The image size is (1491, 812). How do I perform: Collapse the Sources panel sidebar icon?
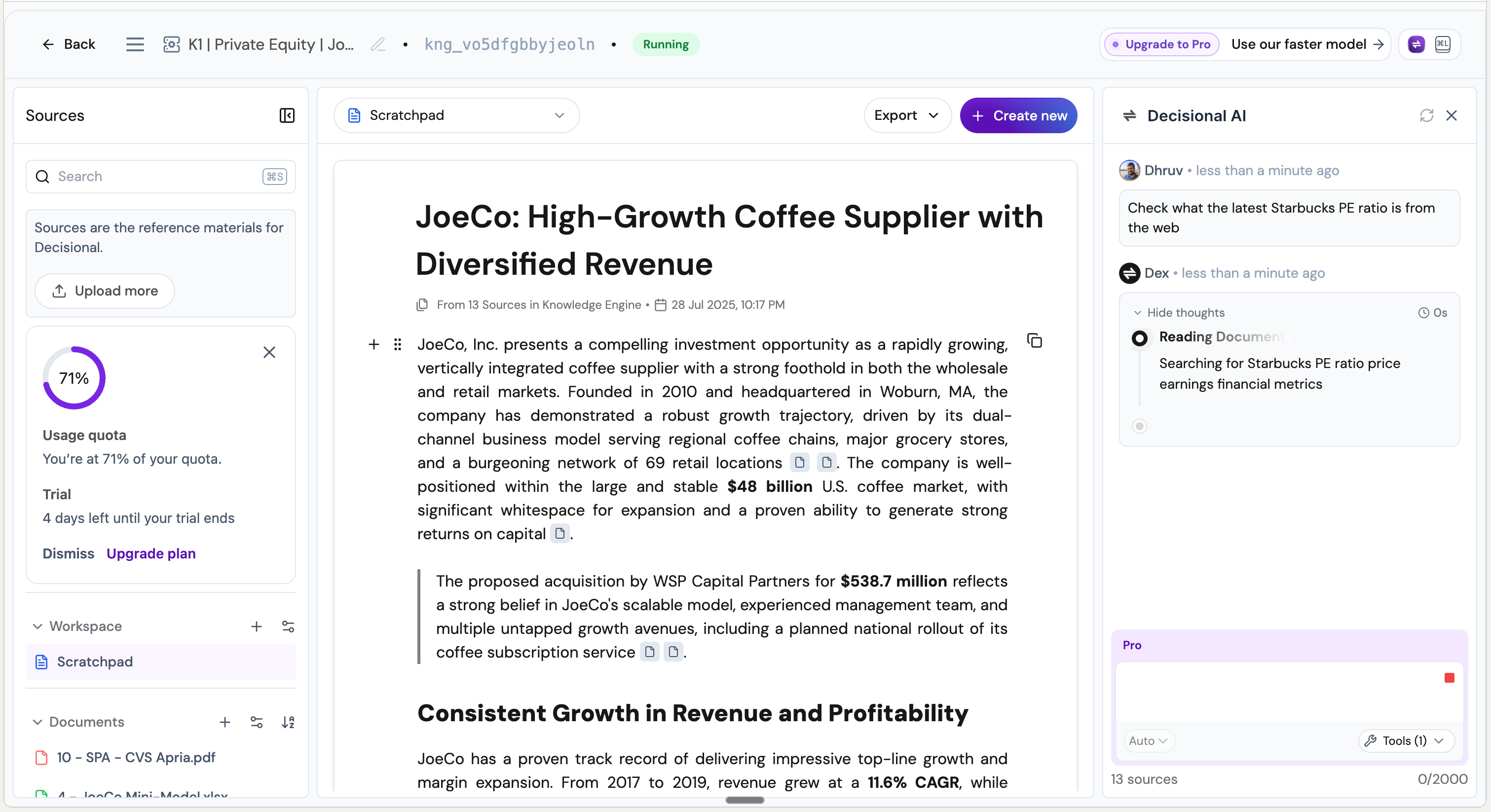(287, 116)
